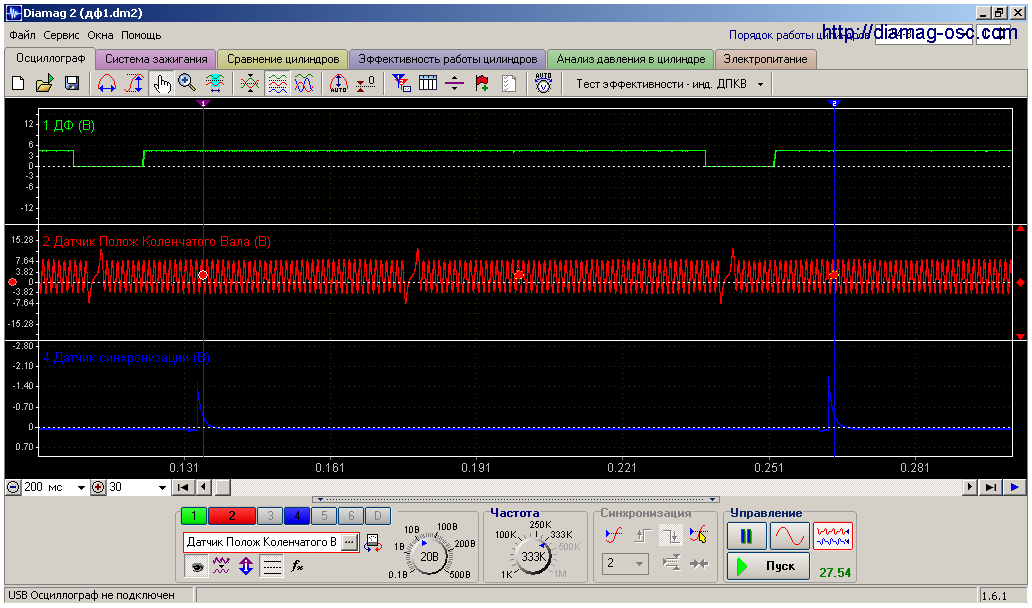This screenshot has height=608, width=1032.
Task: Jump to the end of the recording
Action: pos(991,488)
